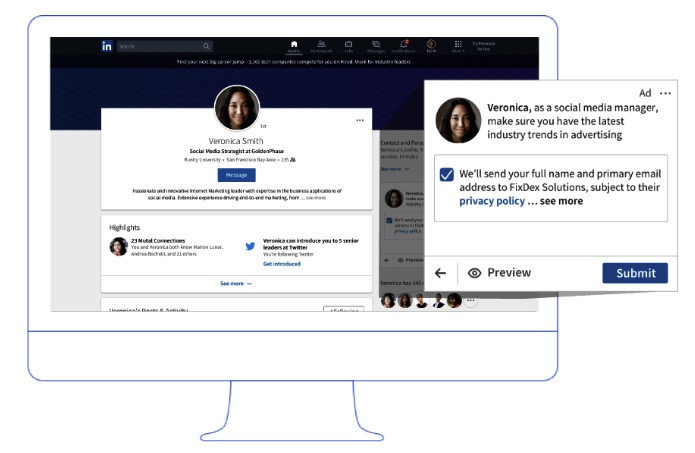Image resolution: width=695 pixels, height=453 pixels.
Task: Click the Preview eye button
Action: tap(500, 273)
